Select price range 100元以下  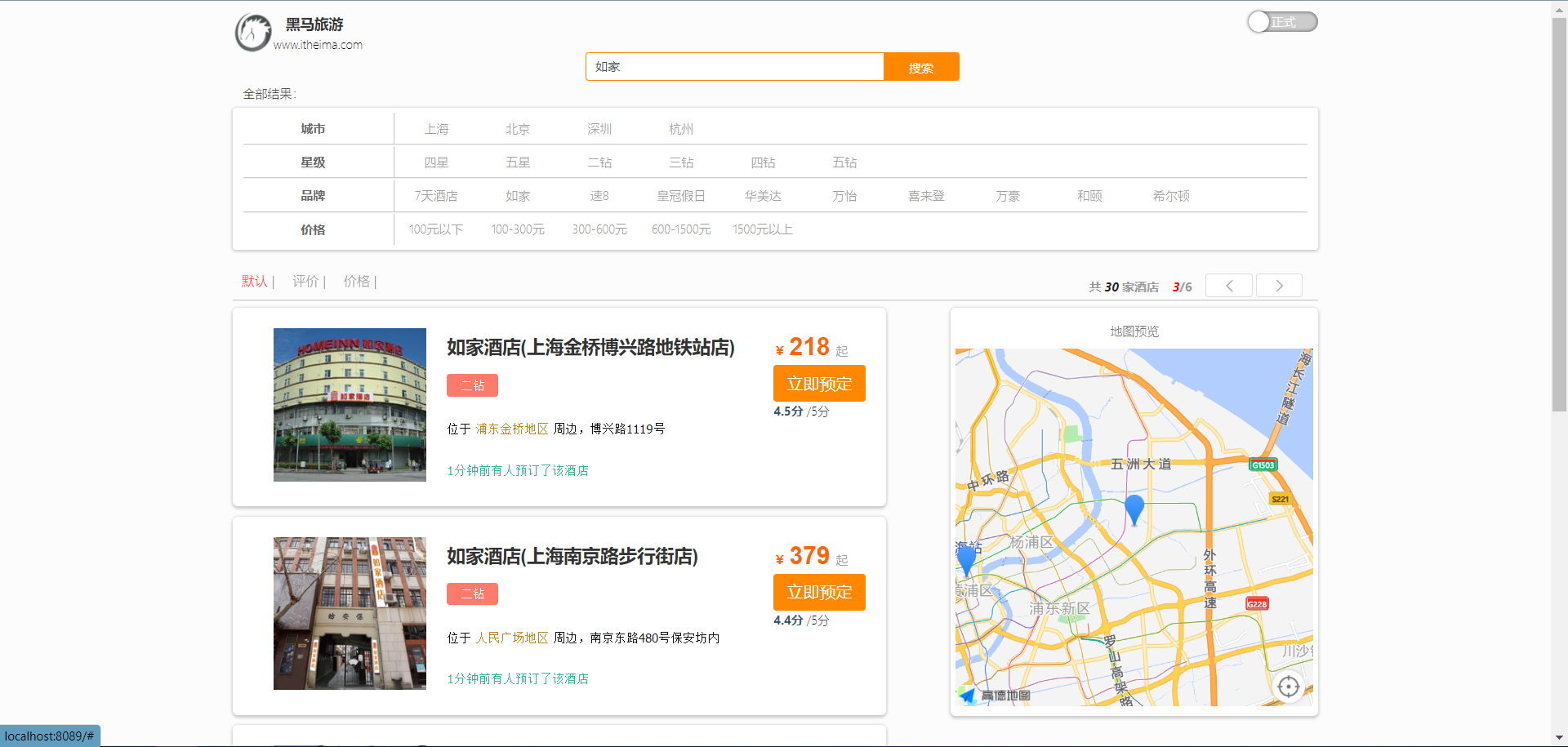[x=436, y=229]
